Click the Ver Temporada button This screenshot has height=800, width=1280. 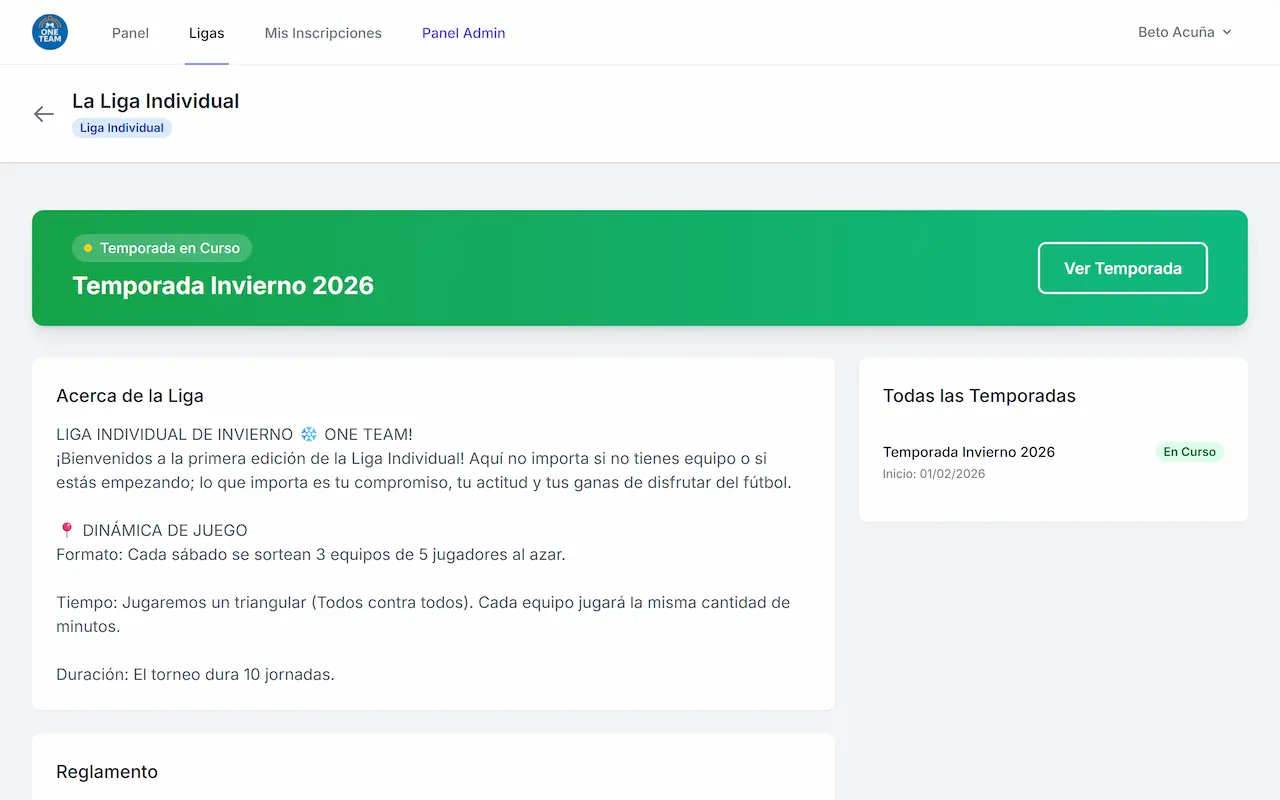point(1122,268)
